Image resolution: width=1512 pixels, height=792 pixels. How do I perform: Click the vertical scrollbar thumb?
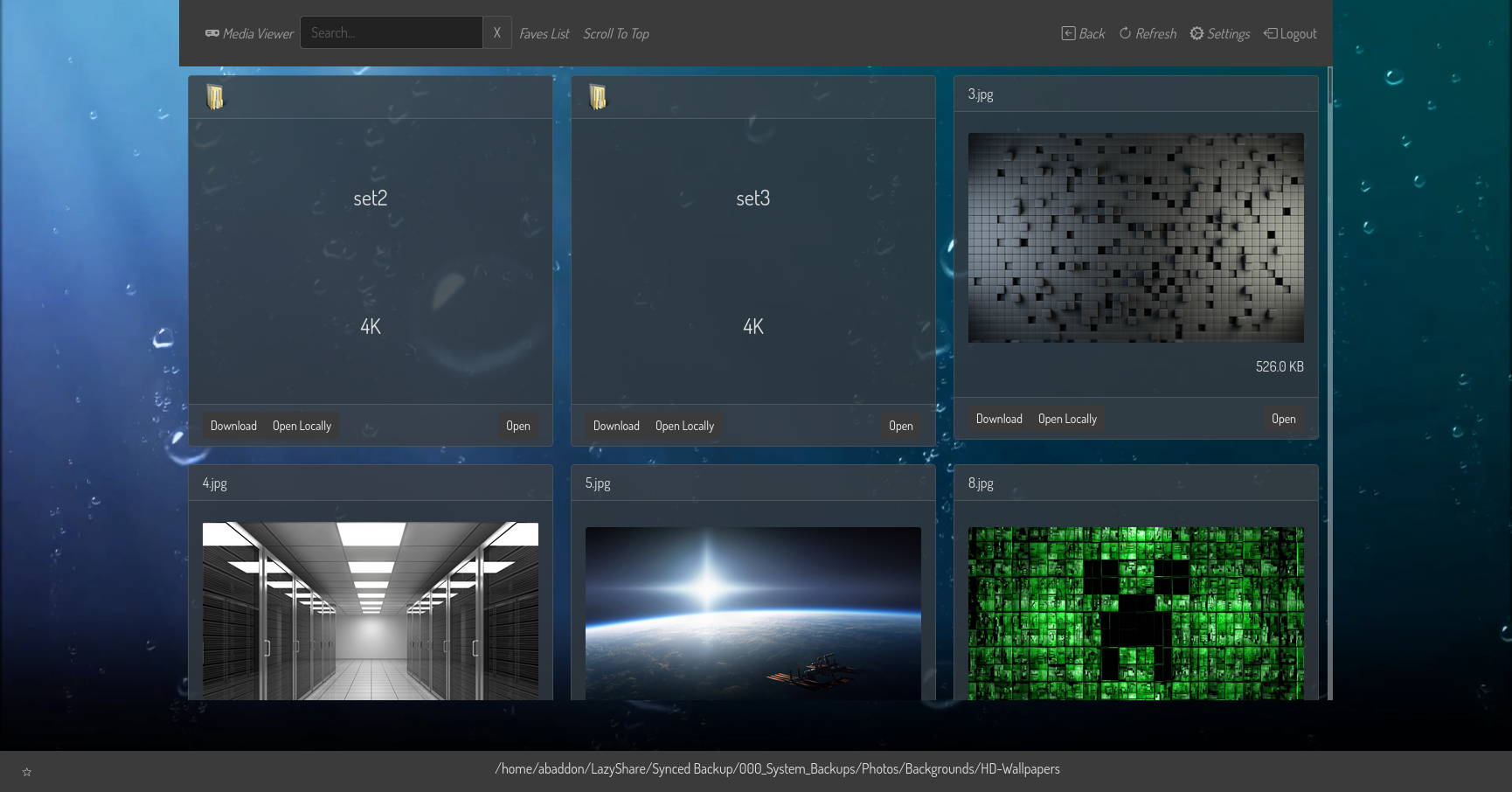[1330, 86]
